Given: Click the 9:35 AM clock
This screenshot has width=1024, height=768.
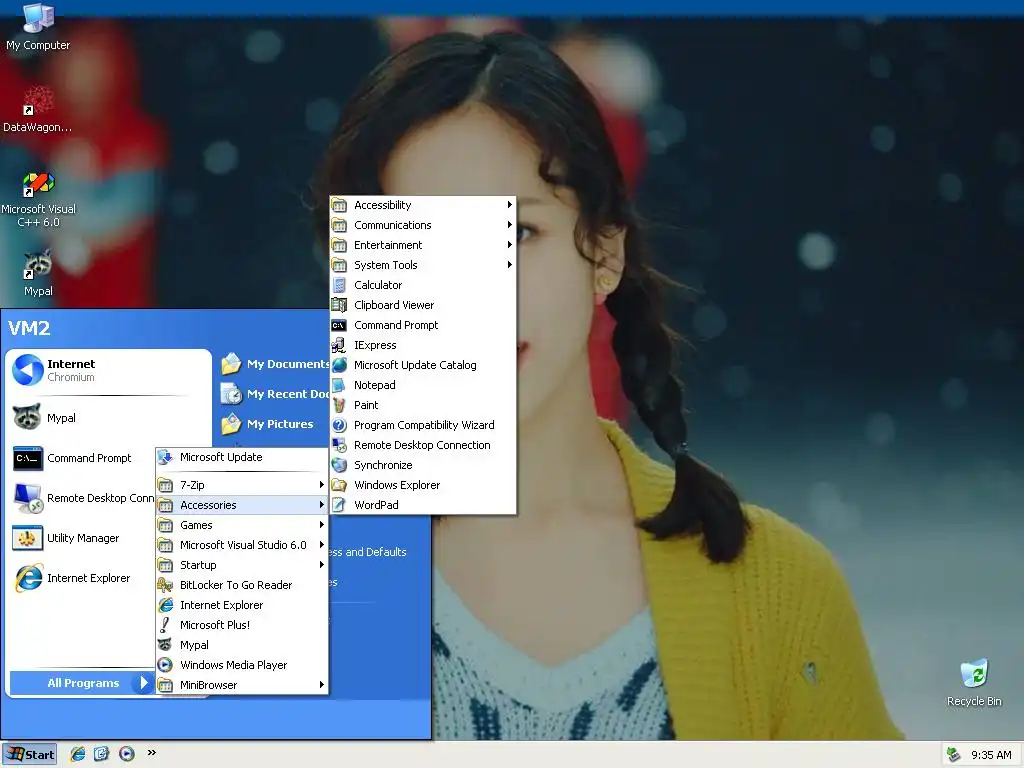Looking at the screenshot, I should [991, 755].
